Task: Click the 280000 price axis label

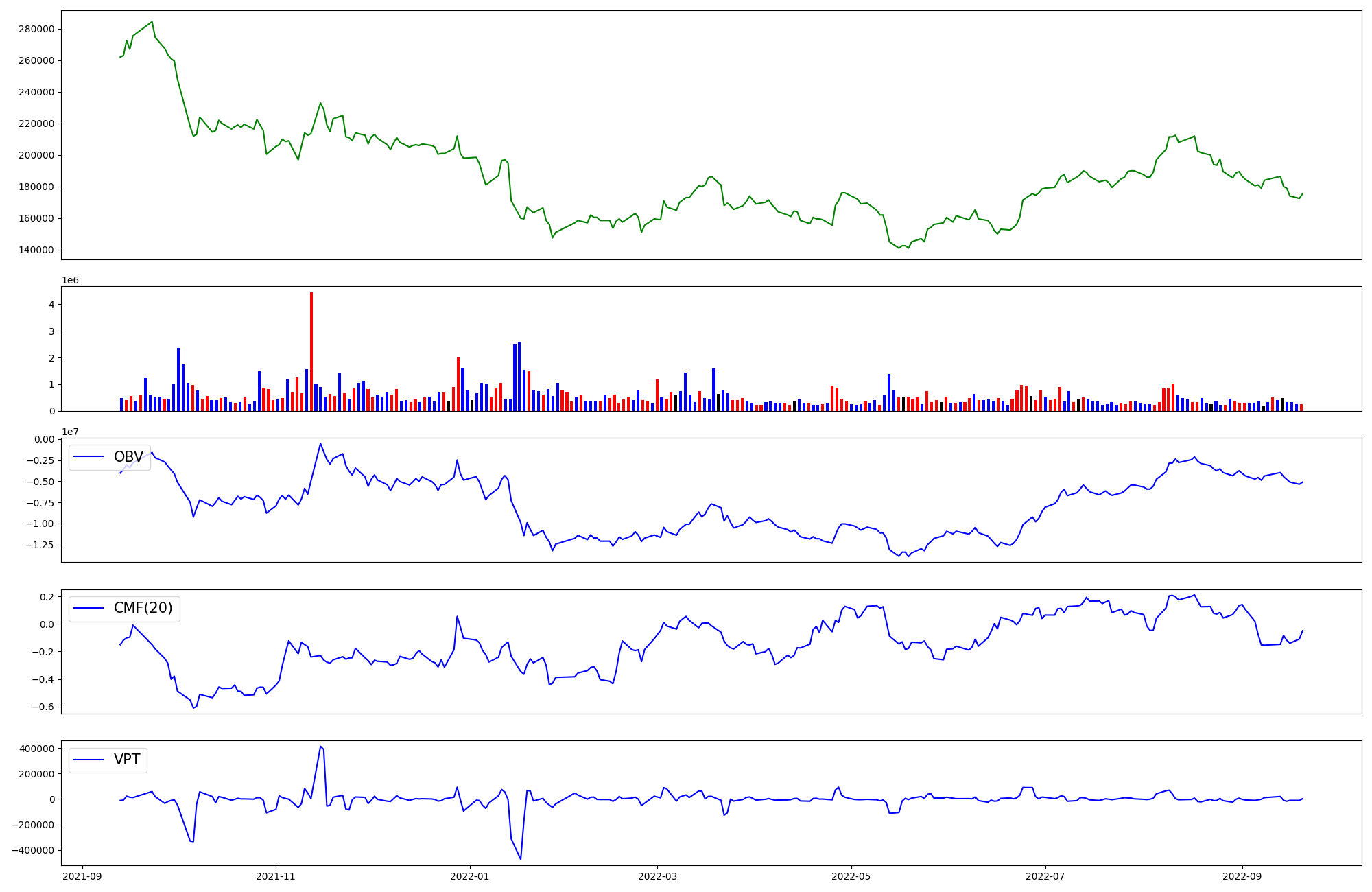Action: coord(36,29)
